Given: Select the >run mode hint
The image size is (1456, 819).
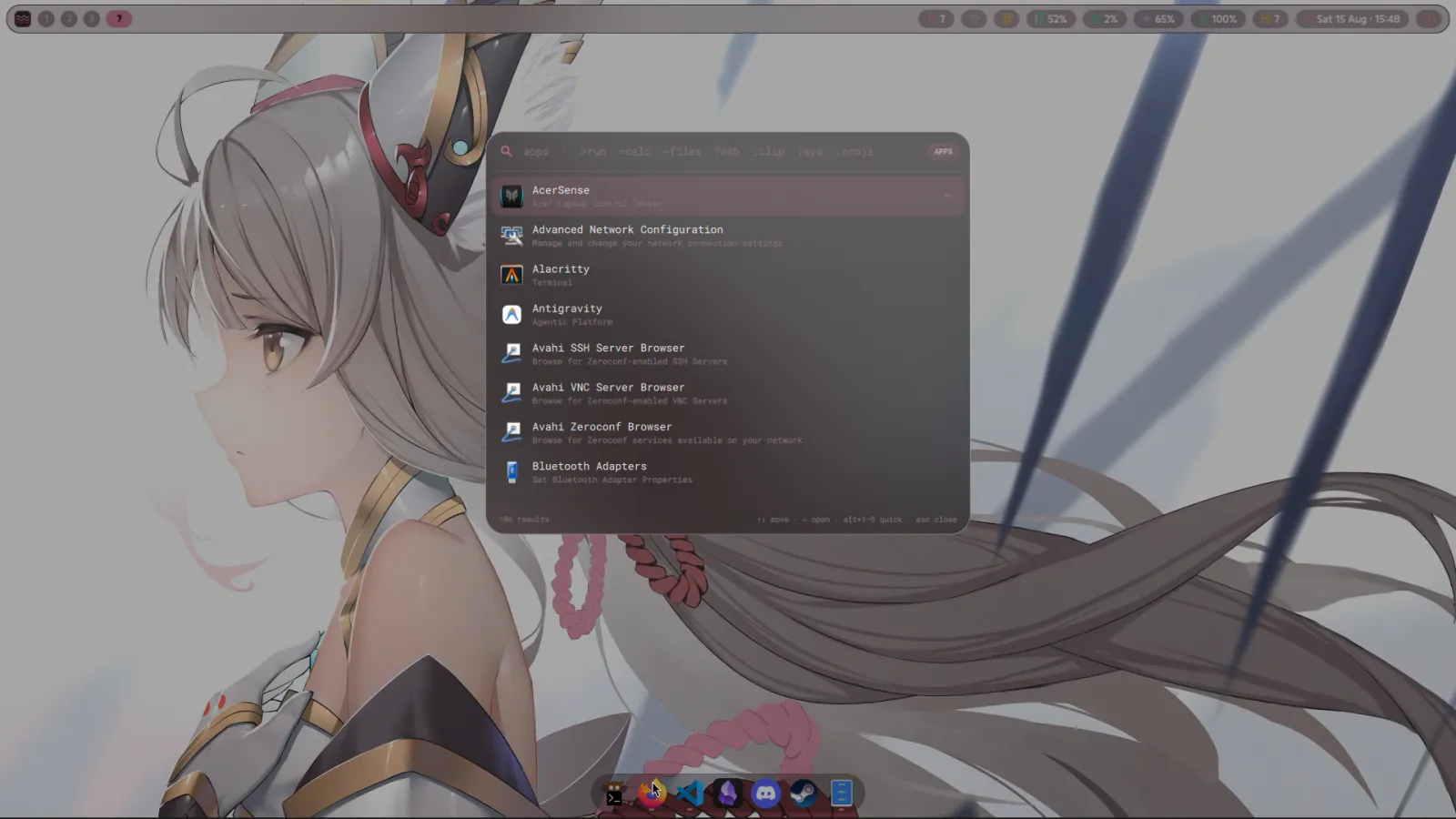Looking at the screenshot, I should (x=592, y=151).
